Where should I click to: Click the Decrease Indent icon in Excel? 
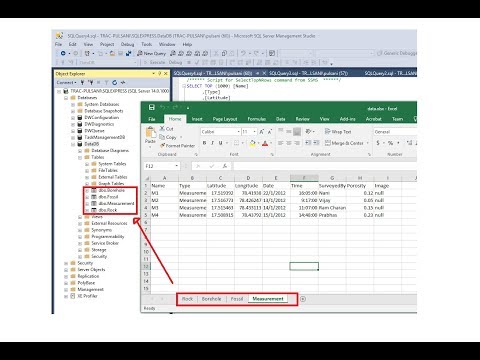(x=308, y=143)
